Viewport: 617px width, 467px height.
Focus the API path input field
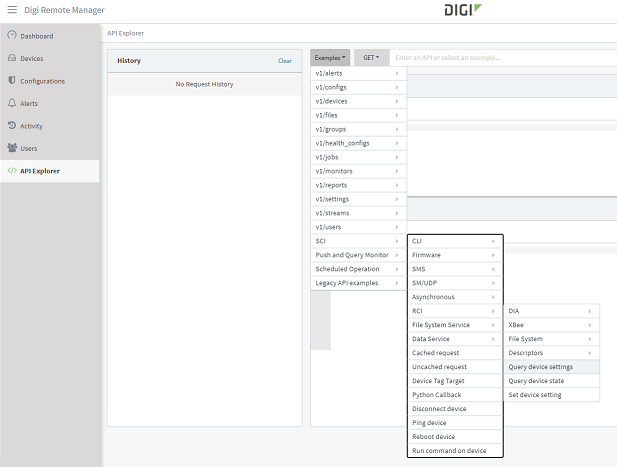coord(503,57)
